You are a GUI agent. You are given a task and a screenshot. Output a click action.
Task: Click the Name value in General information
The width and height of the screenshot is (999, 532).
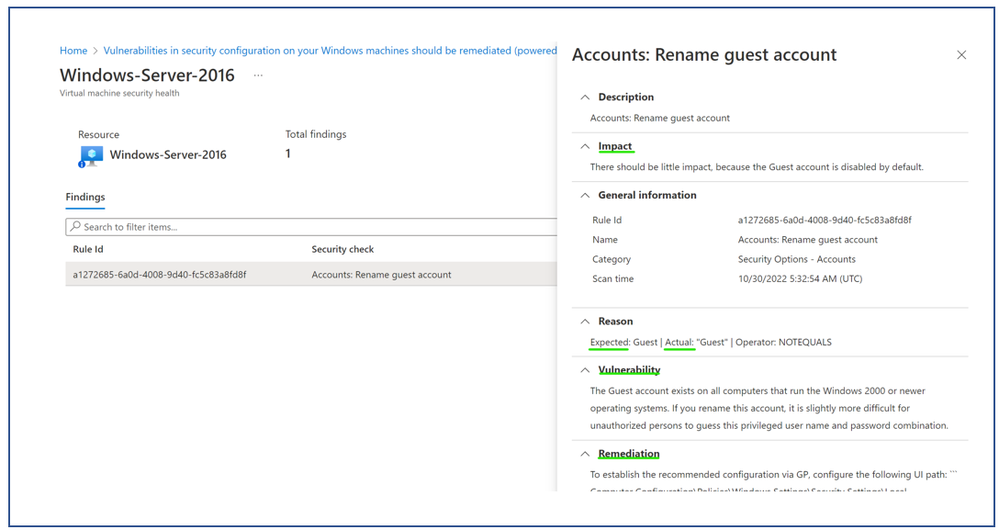(x=807, y=240)
